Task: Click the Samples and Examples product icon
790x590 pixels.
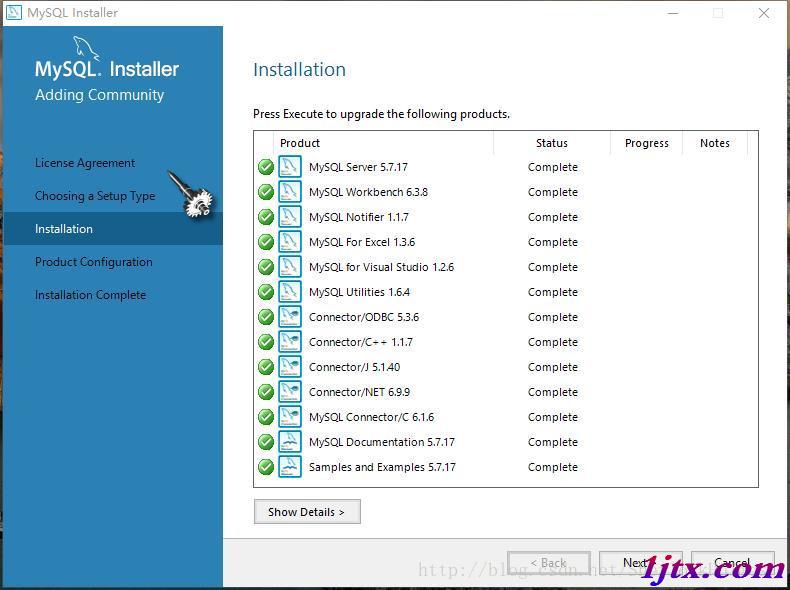Action: 290,467
